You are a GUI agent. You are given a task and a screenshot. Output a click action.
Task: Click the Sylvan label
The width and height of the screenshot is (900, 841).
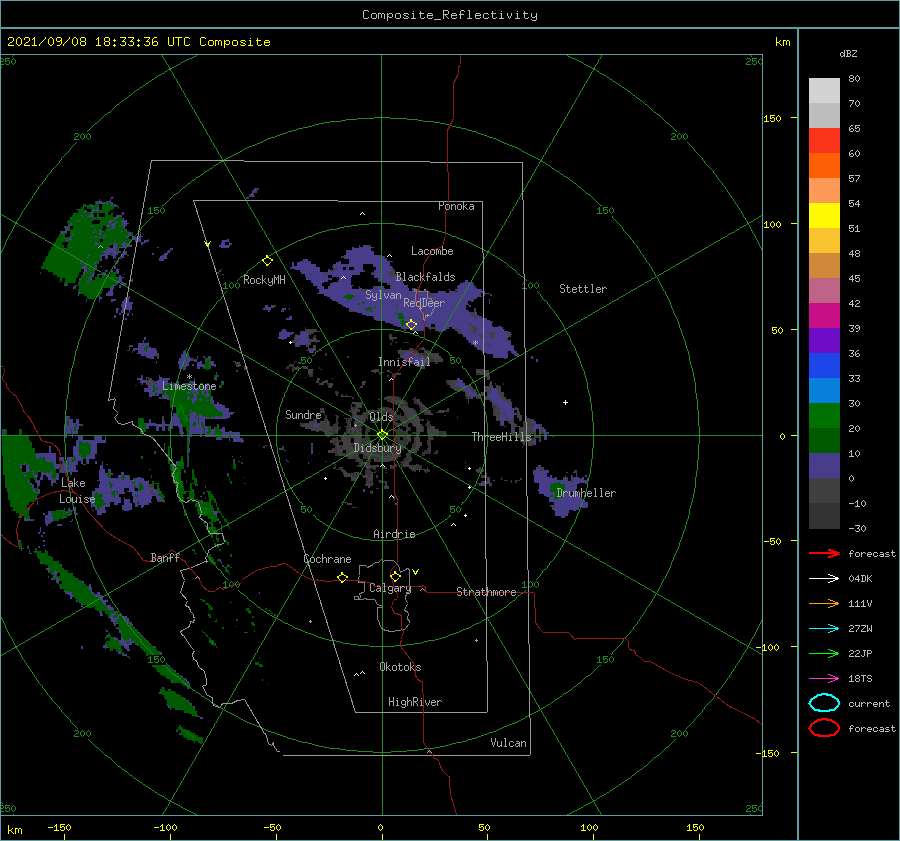[x=383, y=295]
